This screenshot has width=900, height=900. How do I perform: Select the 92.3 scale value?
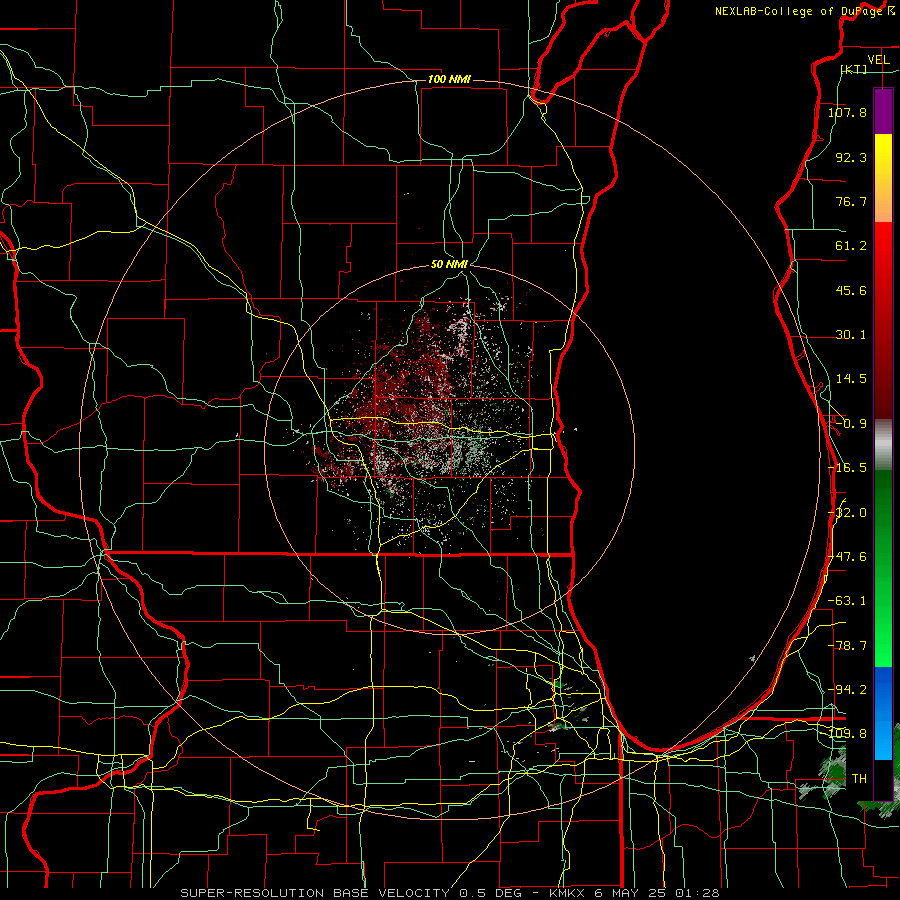851,157
